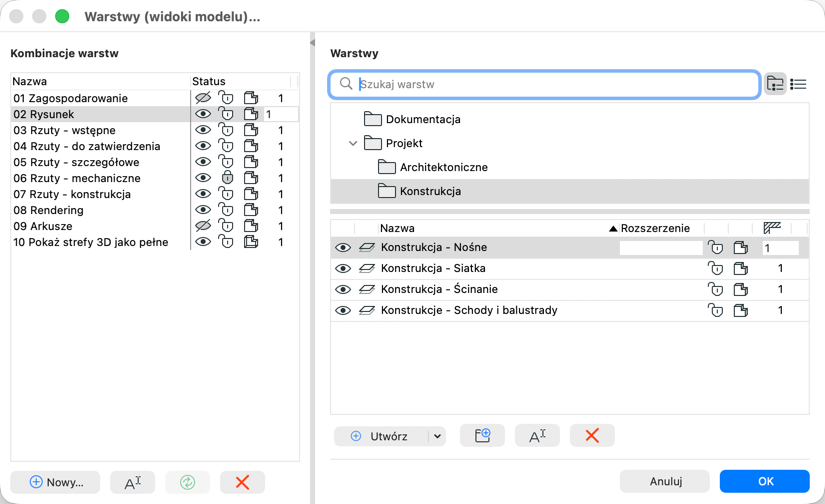Image resolution: width=825 pixels, height=504 pixels.
Task: Click 3D mode icon for 10 Pokaż strefy 3D
Action: click(251, 242)
